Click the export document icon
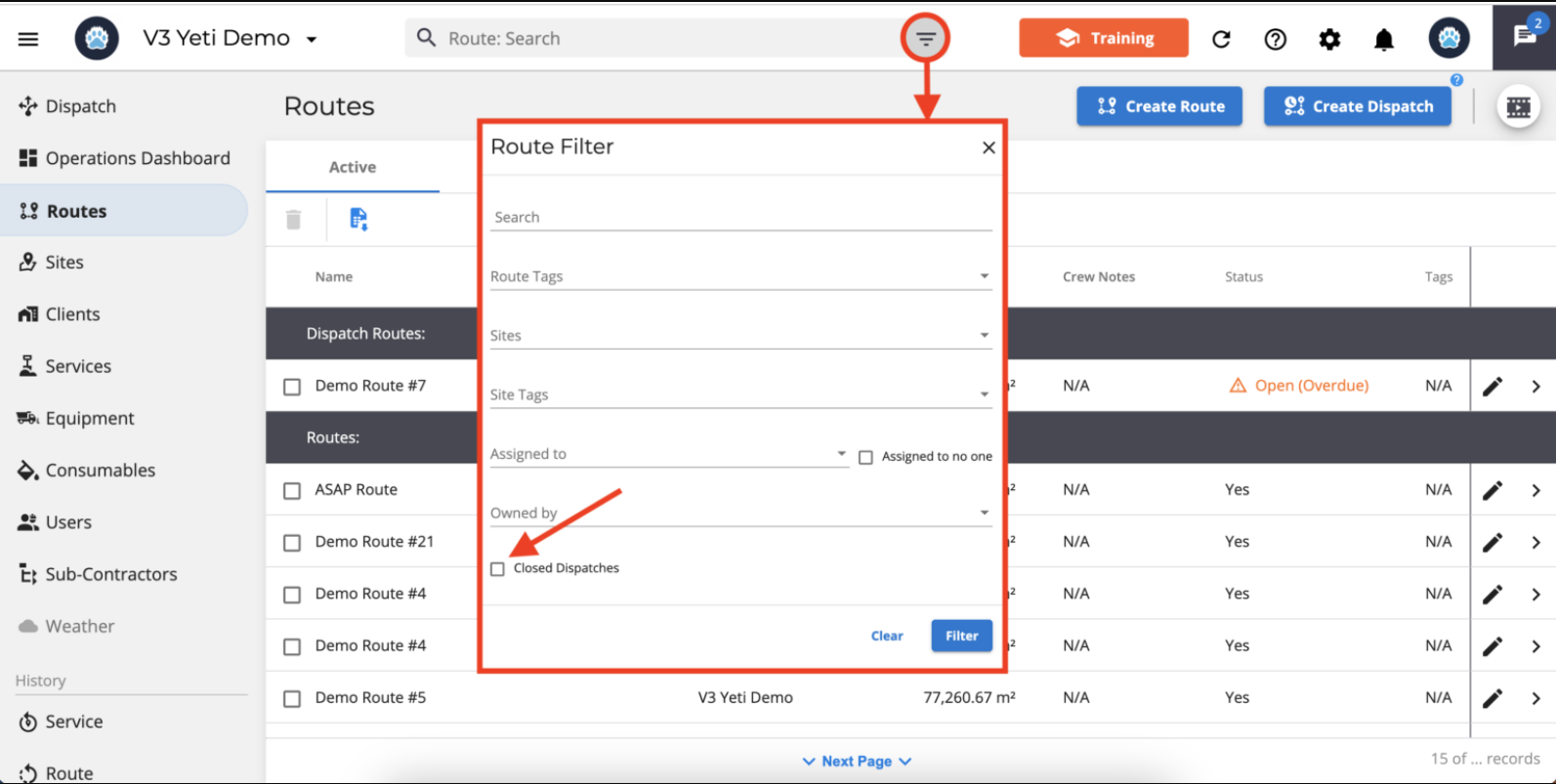This screenshot has height=784, width=1556. click(x=358, y=220)
